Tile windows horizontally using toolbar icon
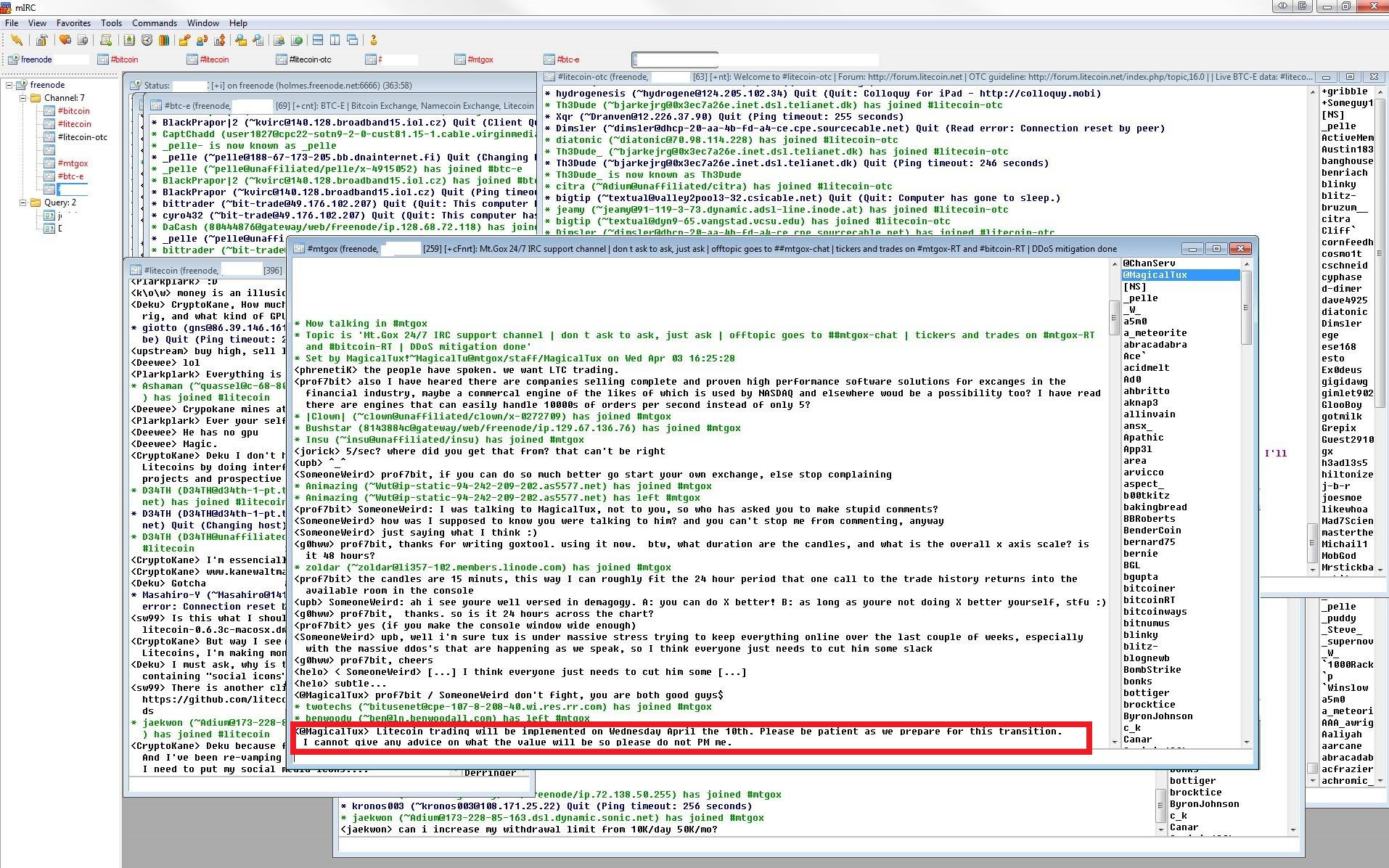 [x=318, y=41]
